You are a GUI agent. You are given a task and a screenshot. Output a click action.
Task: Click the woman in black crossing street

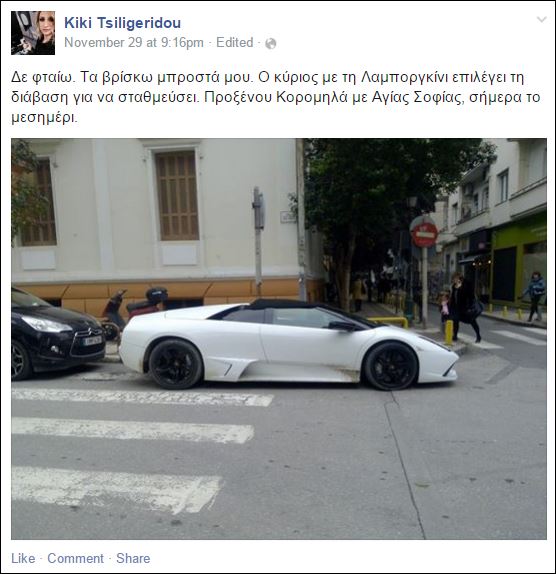click(x=464, y=307)
